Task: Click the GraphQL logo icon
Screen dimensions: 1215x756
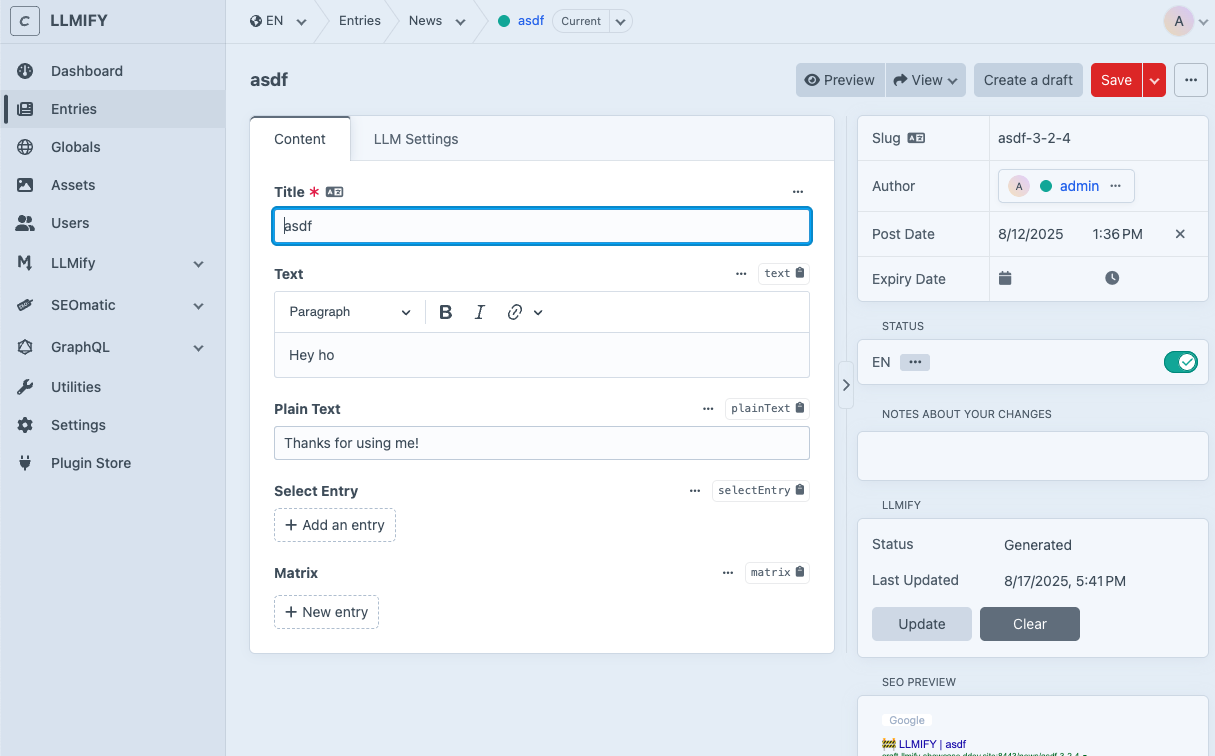Action: pos(25,347)
